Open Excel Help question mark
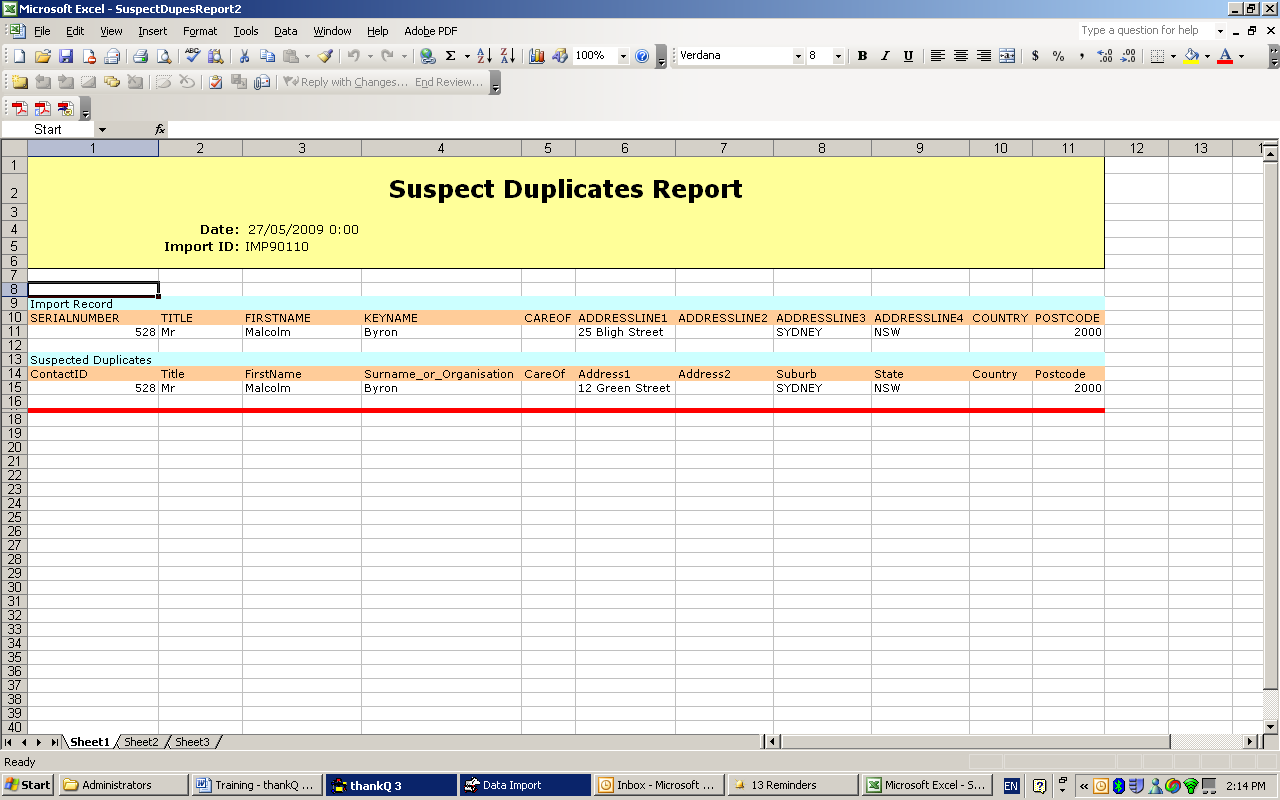The height and width of the screenshot is (800, 1280). click(x=642, y=56)
